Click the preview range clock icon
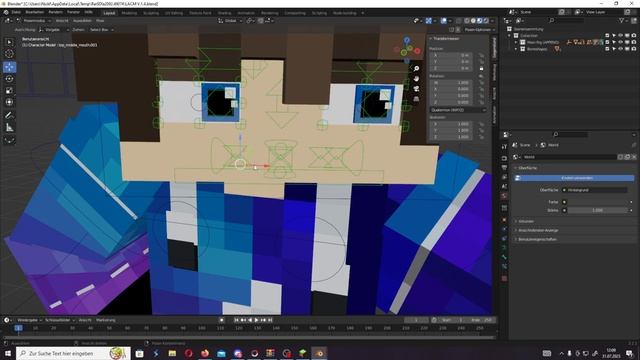This screenshot has height=360, width=640. 434,320
